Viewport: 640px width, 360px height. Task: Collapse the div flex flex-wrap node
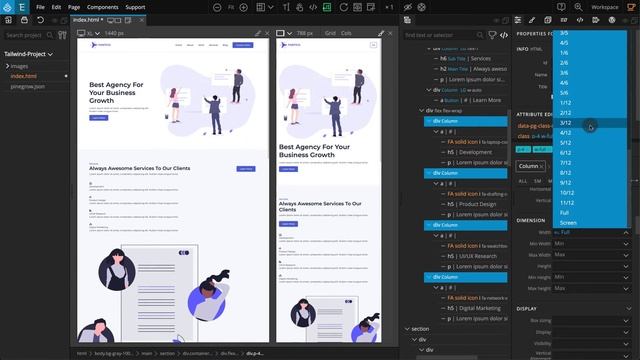[x=422, y=111]
